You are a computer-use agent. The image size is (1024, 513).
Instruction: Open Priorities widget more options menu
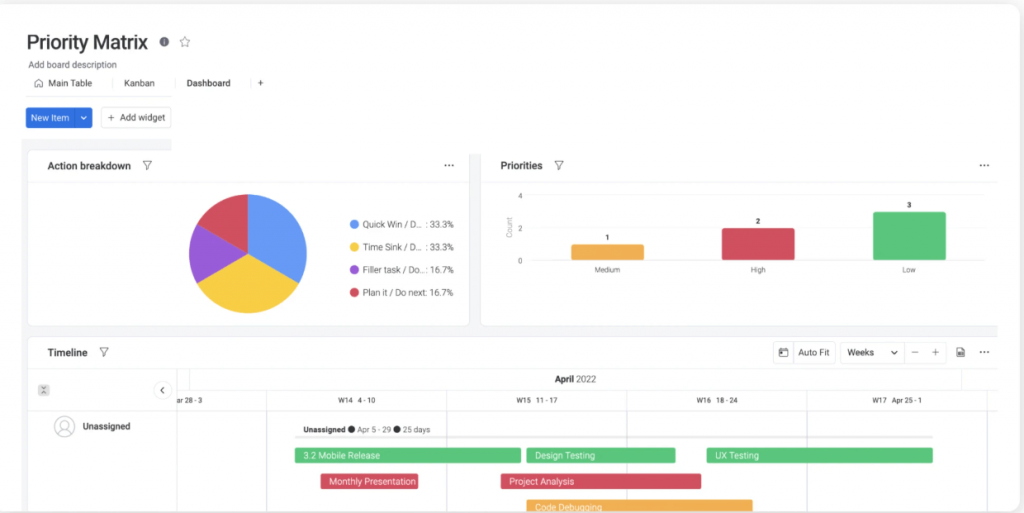pos(984,166)
